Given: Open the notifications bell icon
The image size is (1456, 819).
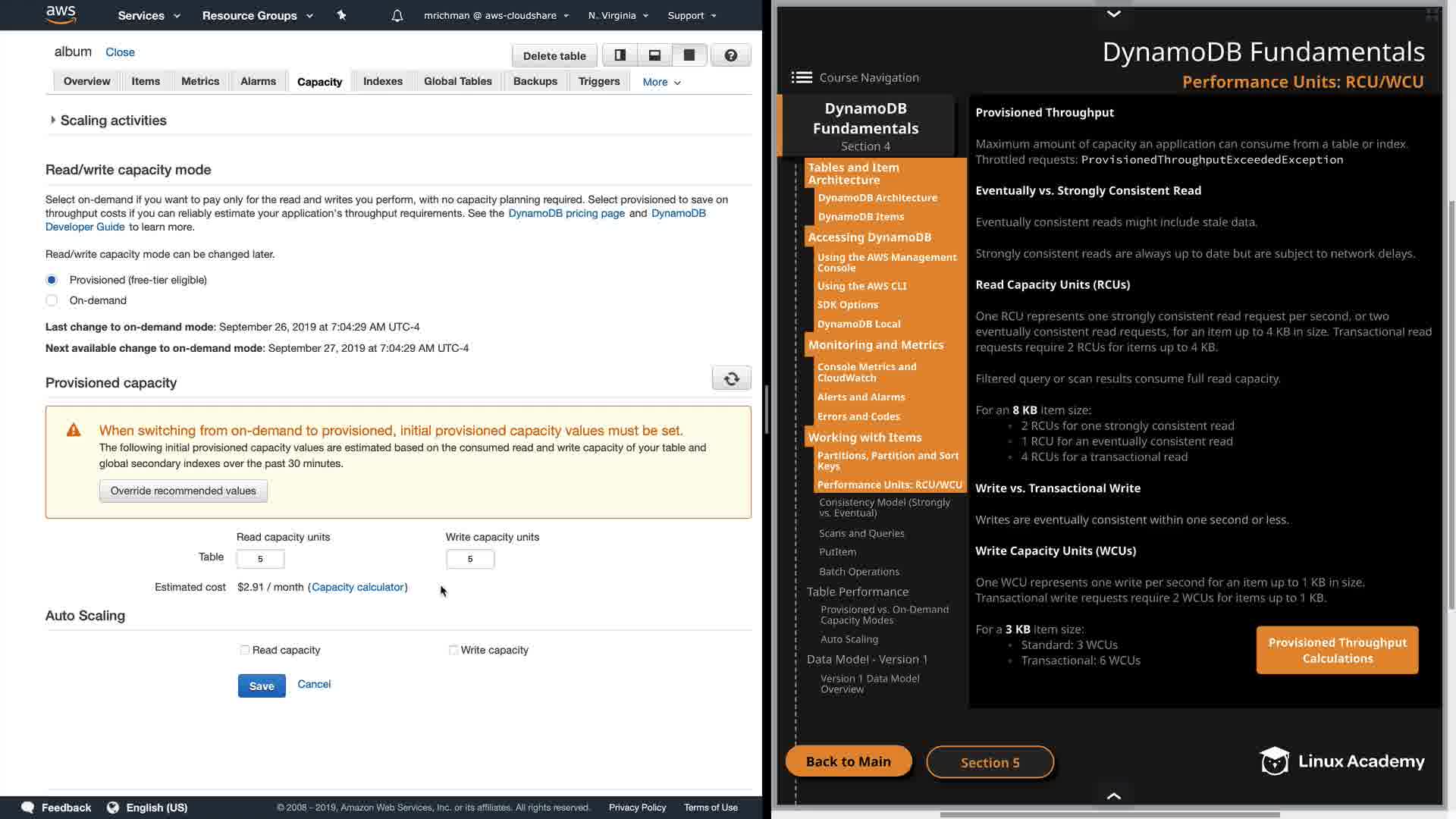Looking at the screenshot, I should click(x=397, y=15).
